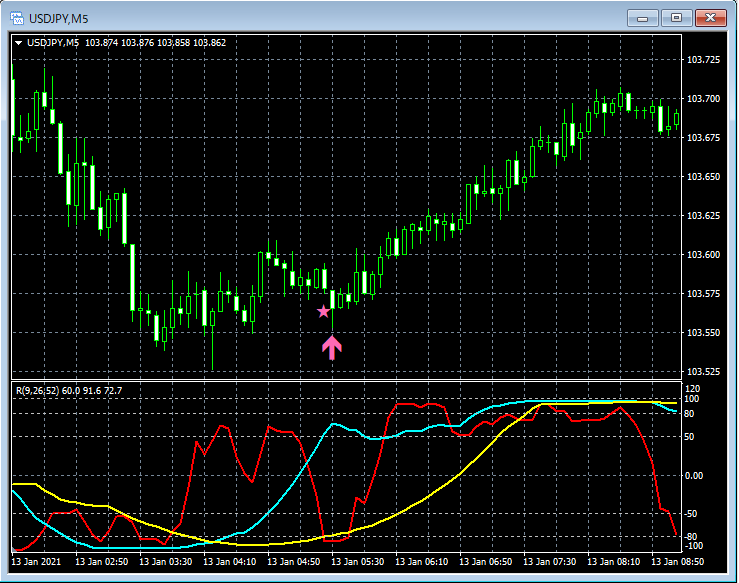Screen dimensions: 739x583
Task: Select the pink star marker on chart
Action: click(323, 312)
